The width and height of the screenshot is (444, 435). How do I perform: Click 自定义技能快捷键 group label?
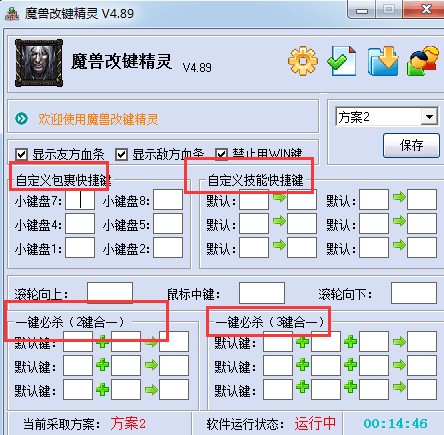click(256, 180)
